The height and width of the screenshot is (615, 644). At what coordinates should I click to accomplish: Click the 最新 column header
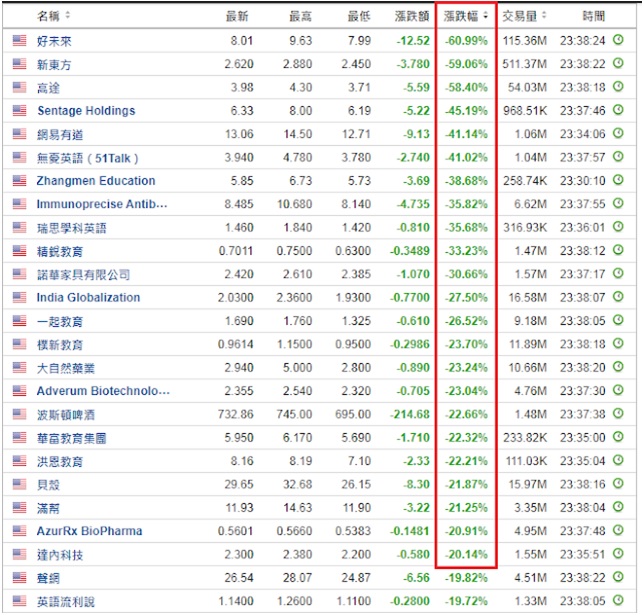pos(237,16)
